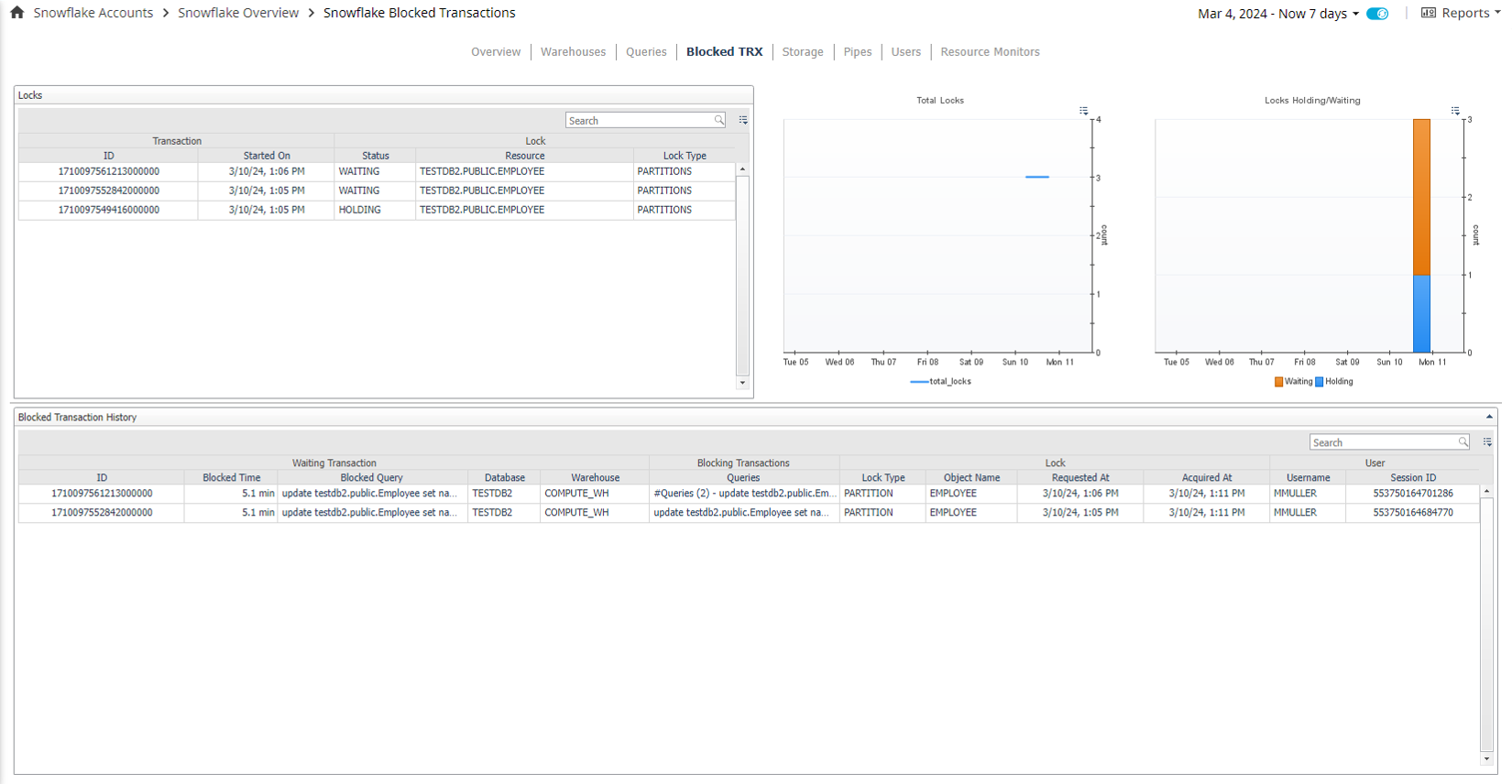This screenshot has height=784, width=1512.
Task: Sort history table by Blocked Time
Action: point(232,478)
